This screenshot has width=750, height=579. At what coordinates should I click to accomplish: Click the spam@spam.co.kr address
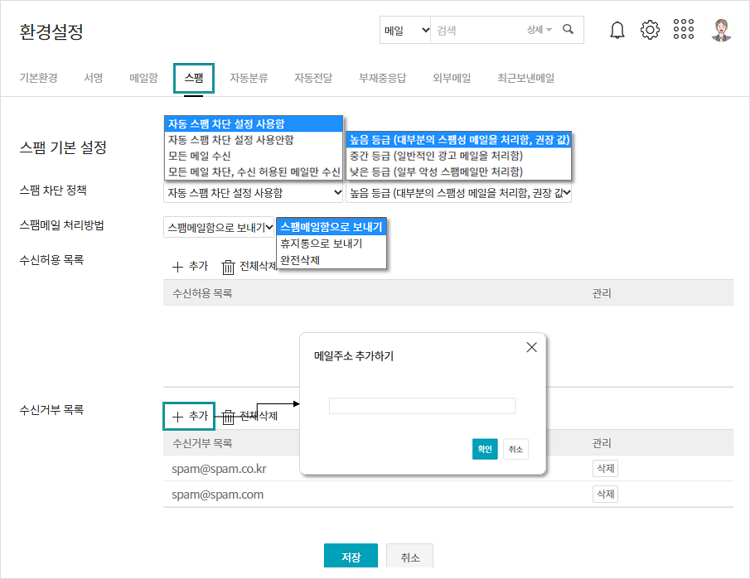click(219, 469)
